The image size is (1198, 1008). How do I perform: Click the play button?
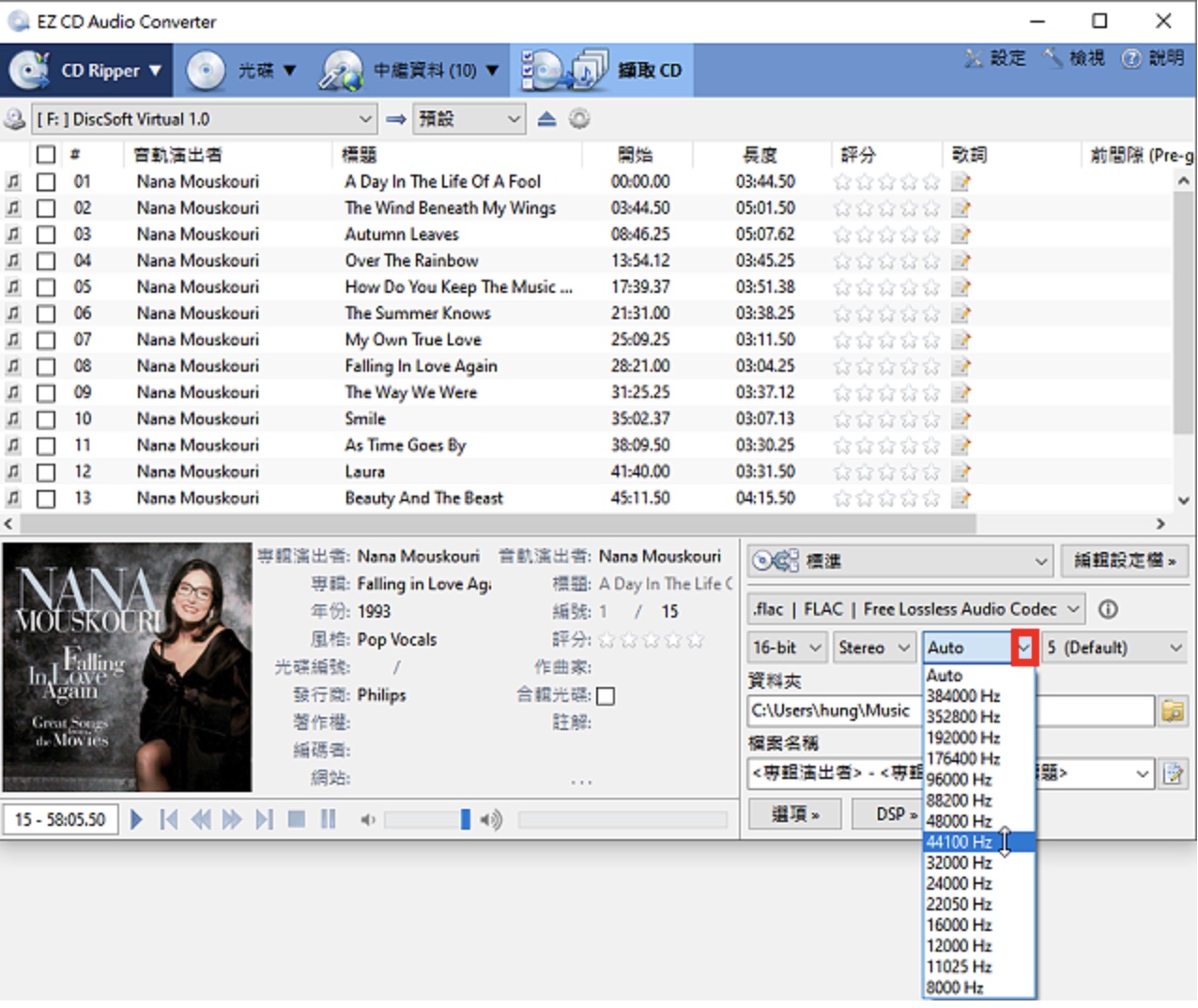pos(137,819)
